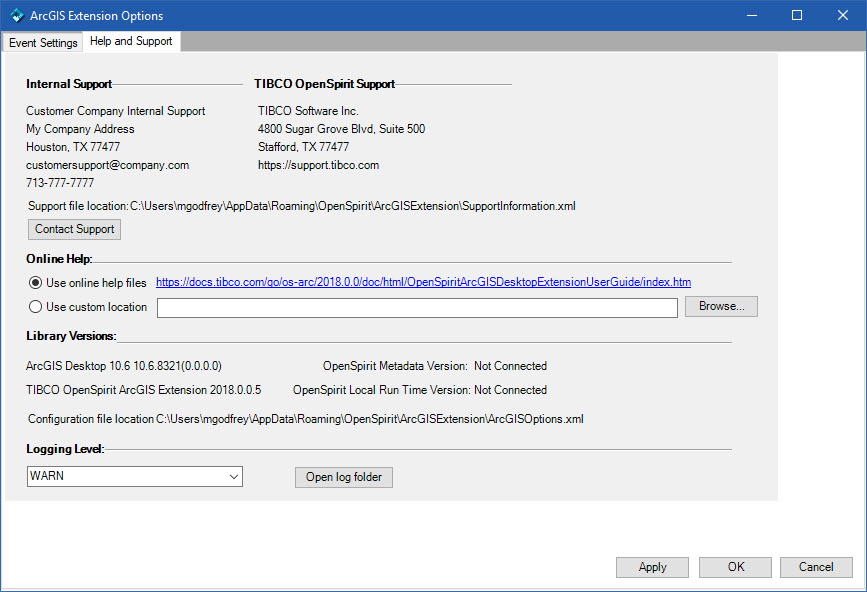Viewport: 867px width, 592px height.
Task: Click the TIBCO OpenSpirit ArcGIS Extension 2018.0.0.5 text
Action: coord(144,390)
